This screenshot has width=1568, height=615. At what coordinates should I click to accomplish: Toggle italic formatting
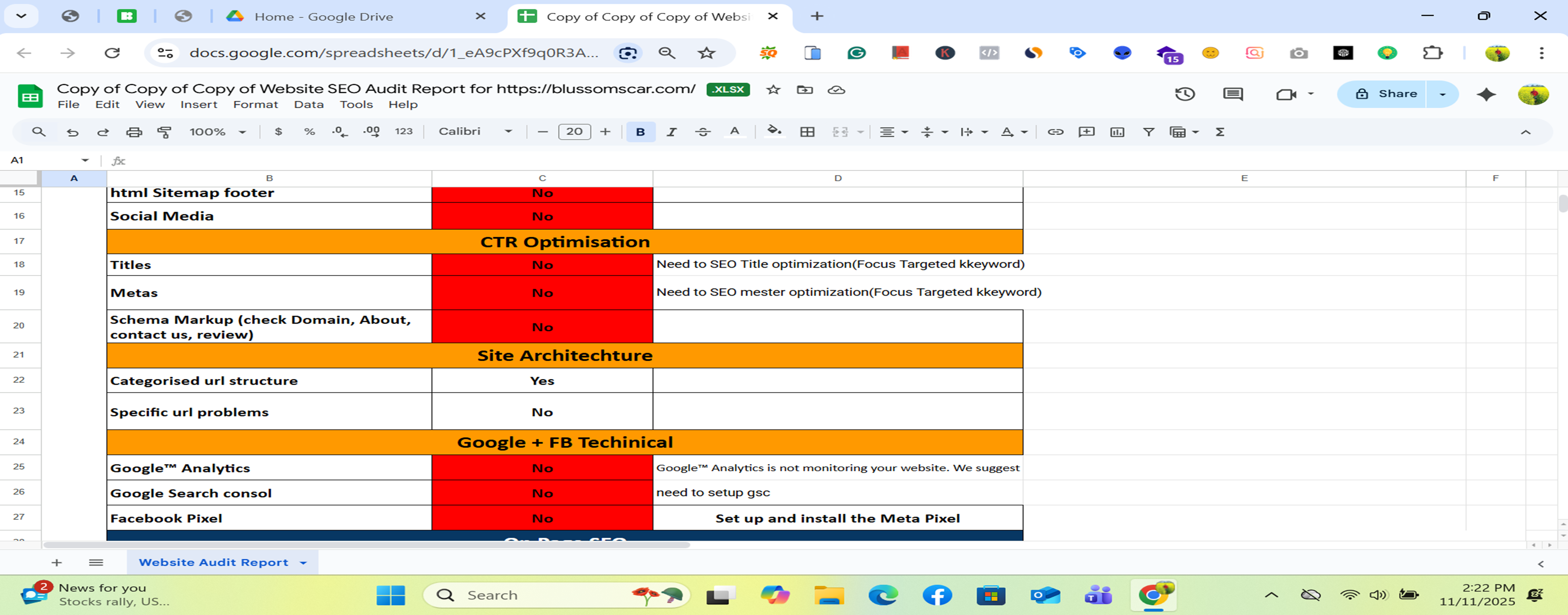pyautogui.click(x=671, y=131)
